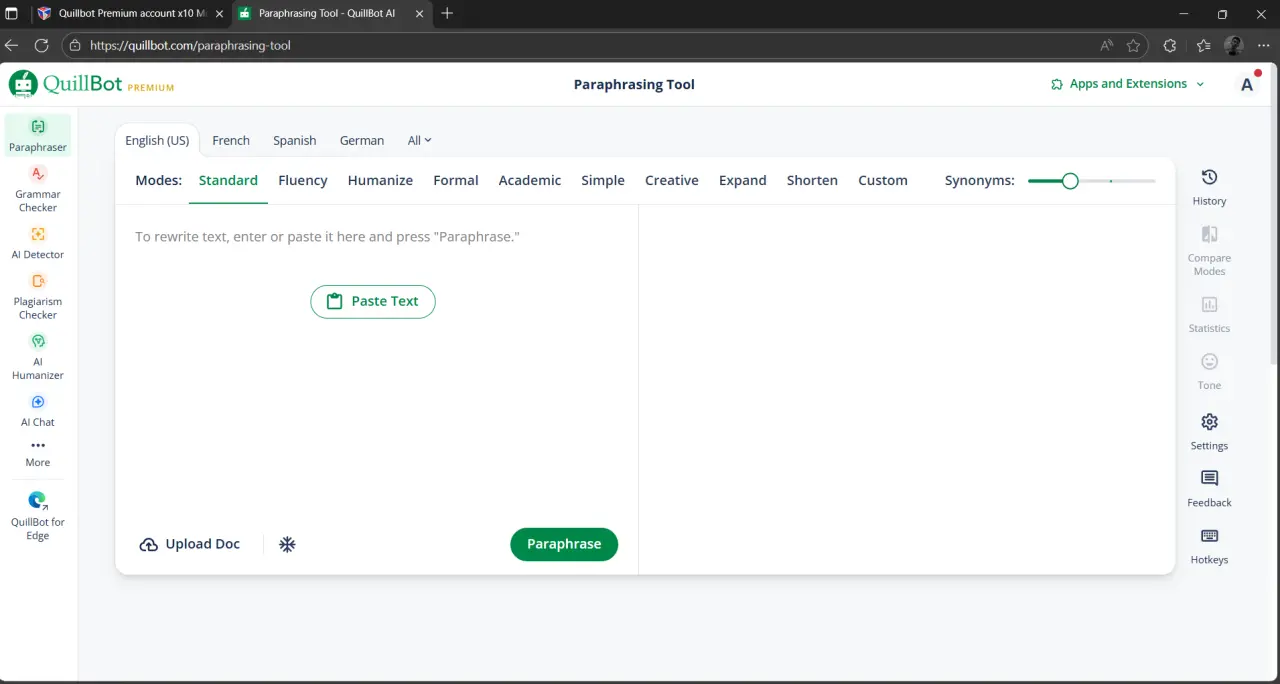Open the Plagiarism Checker tool
The width and height of the screenshot is (1280, 684).
[x=38, y=296]
